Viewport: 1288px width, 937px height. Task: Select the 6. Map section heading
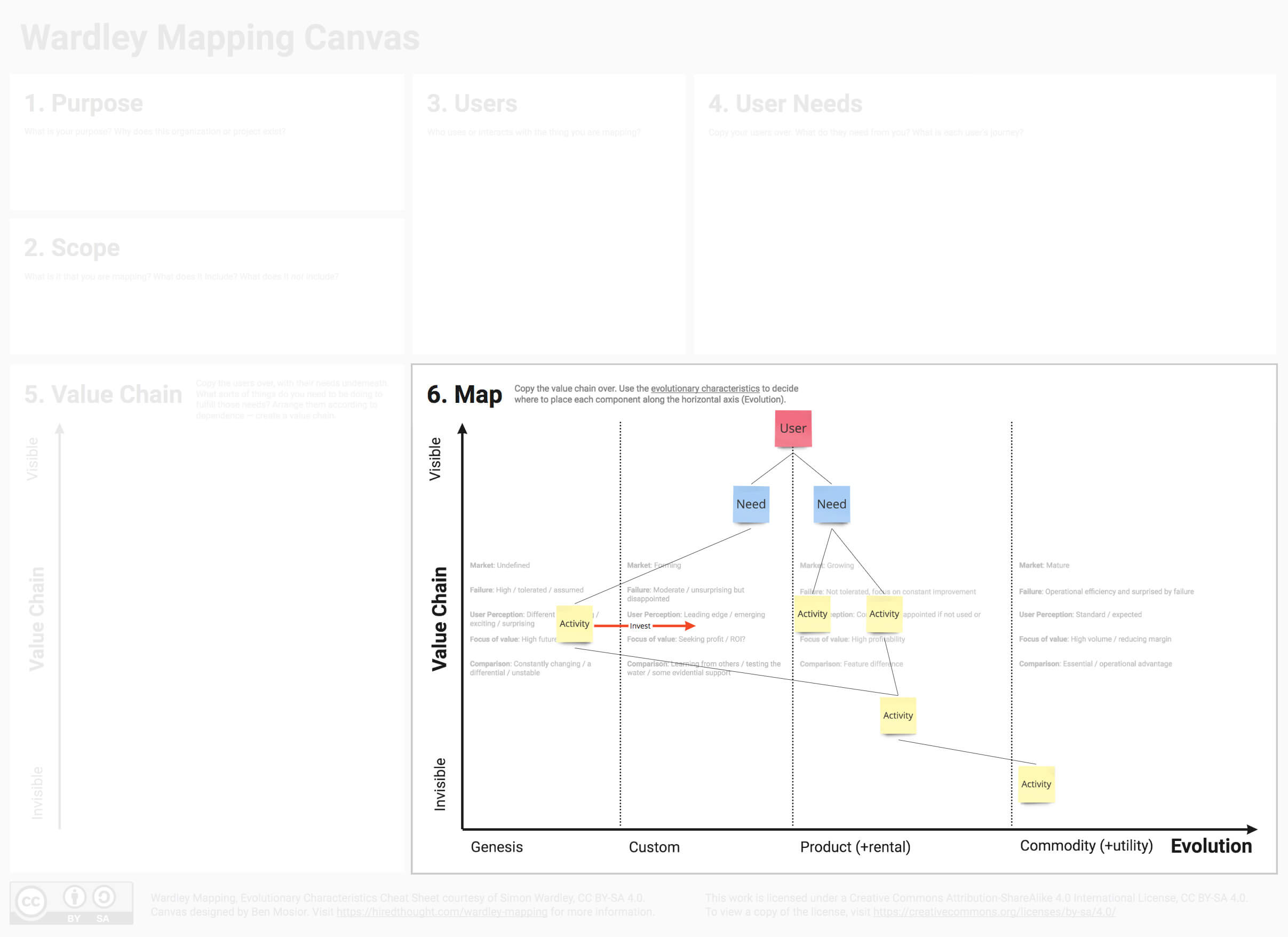pyautogui.click(x=465, y=395)
